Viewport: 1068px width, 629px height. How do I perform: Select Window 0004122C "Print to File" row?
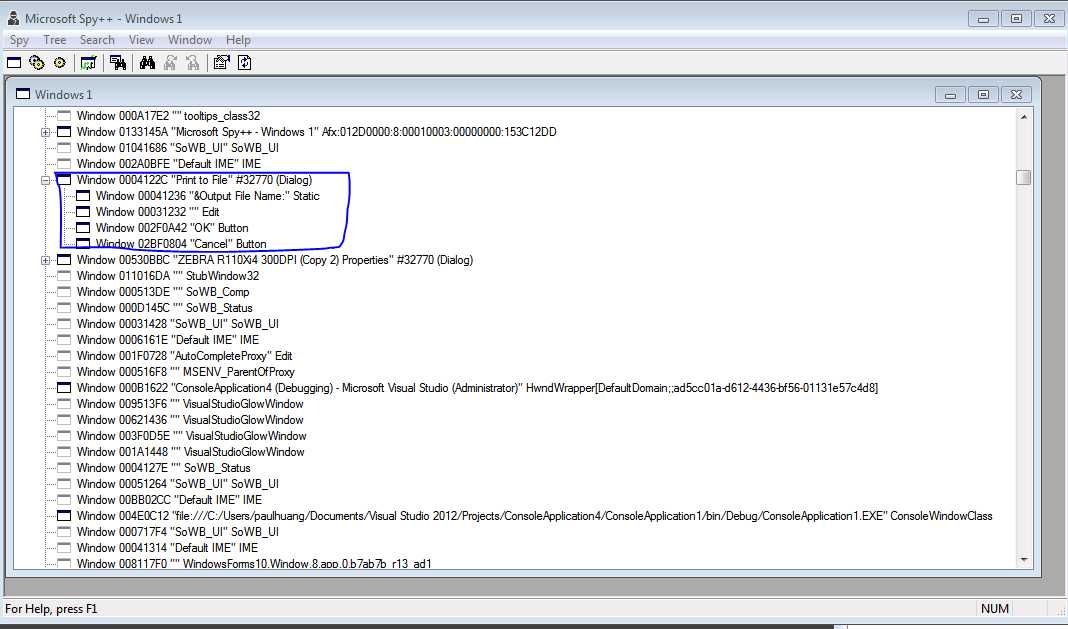pos(194,180)
